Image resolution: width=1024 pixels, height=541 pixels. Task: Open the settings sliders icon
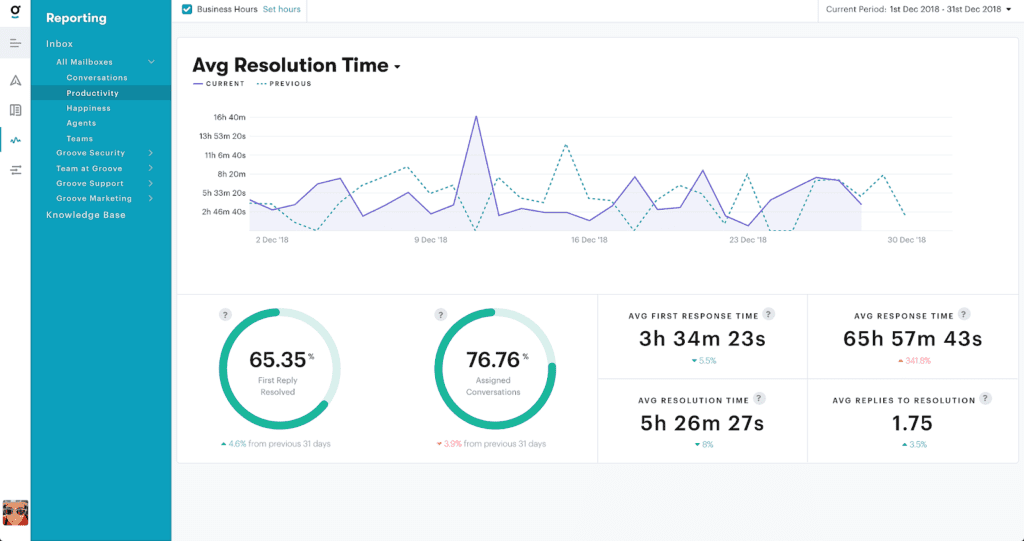[15, 171]
